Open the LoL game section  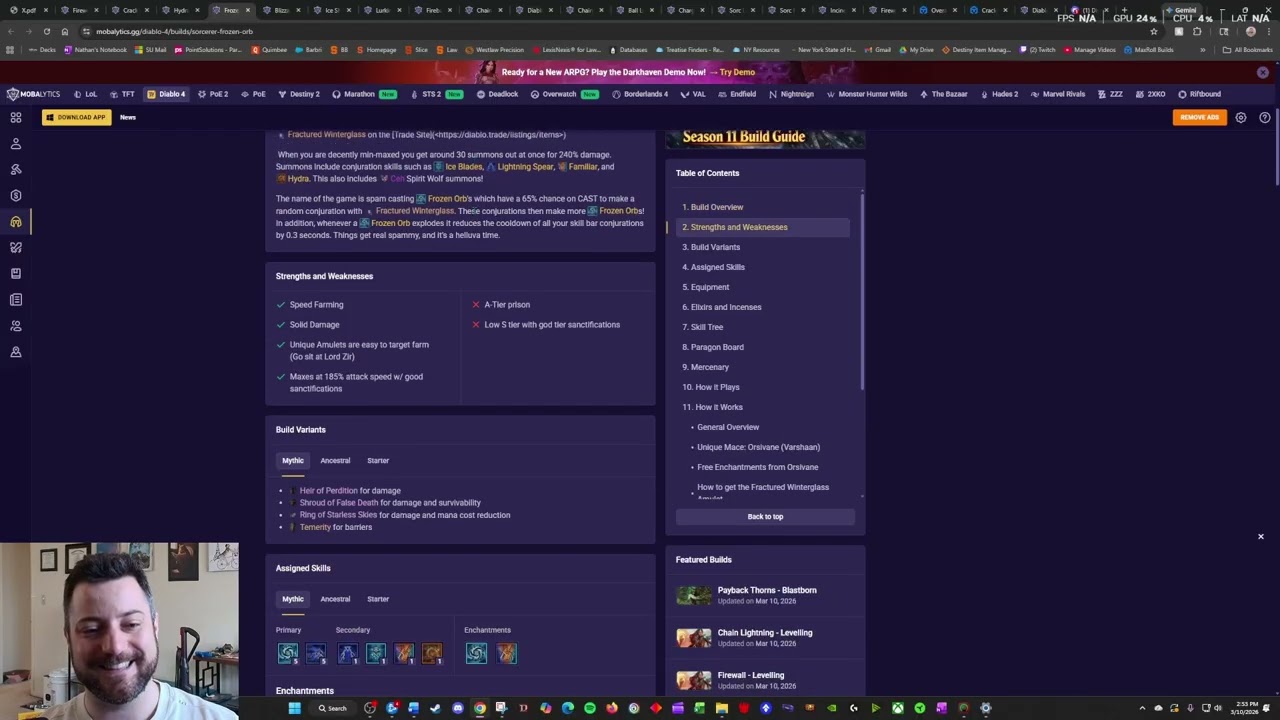[86, 94]
